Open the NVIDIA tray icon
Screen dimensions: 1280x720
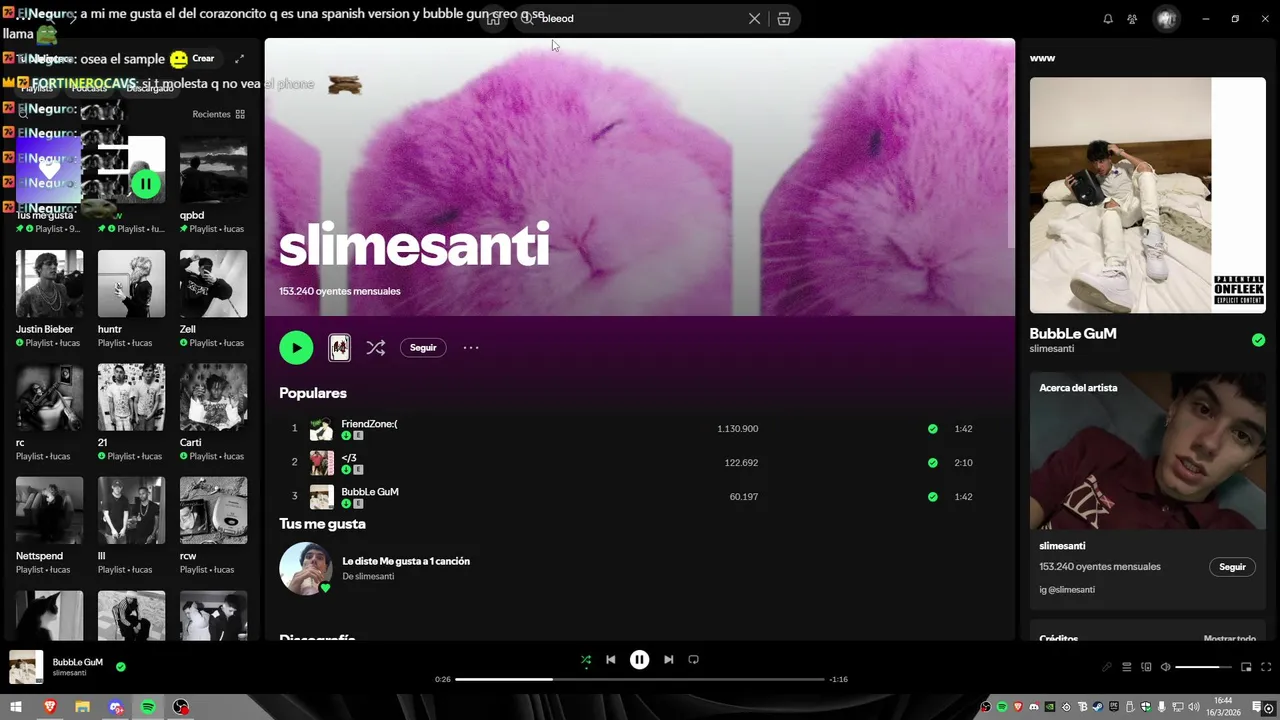(1050, 707)
